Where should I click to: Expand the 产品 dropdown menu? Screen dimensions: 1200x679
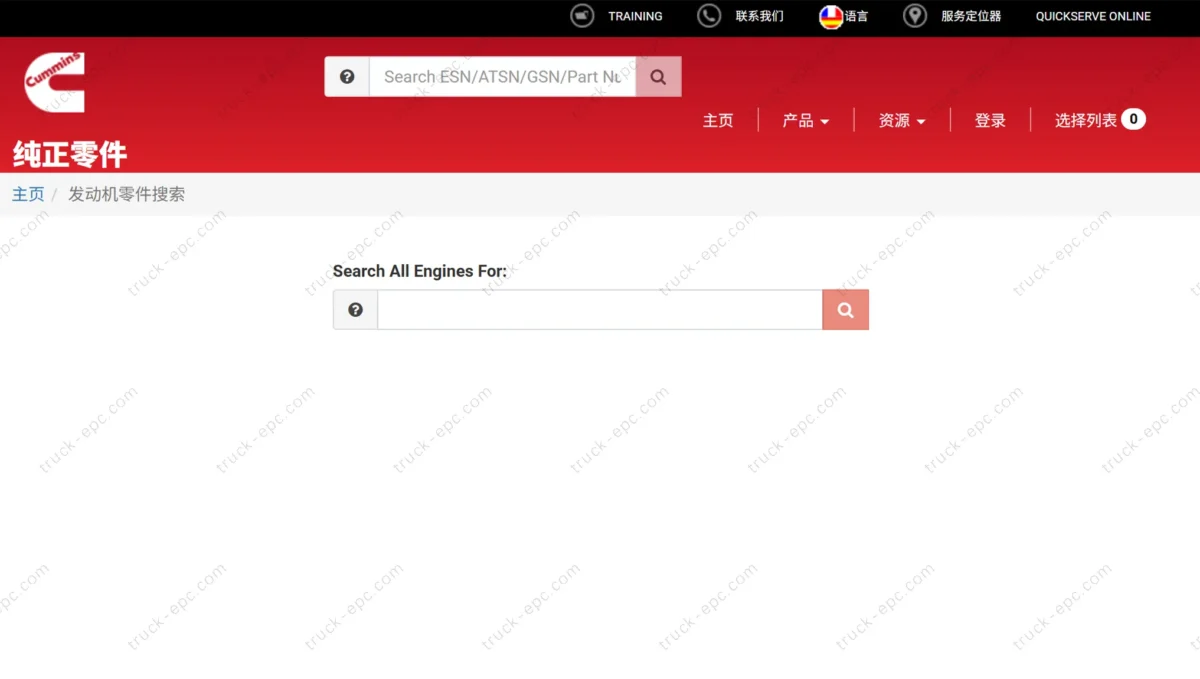805,121
